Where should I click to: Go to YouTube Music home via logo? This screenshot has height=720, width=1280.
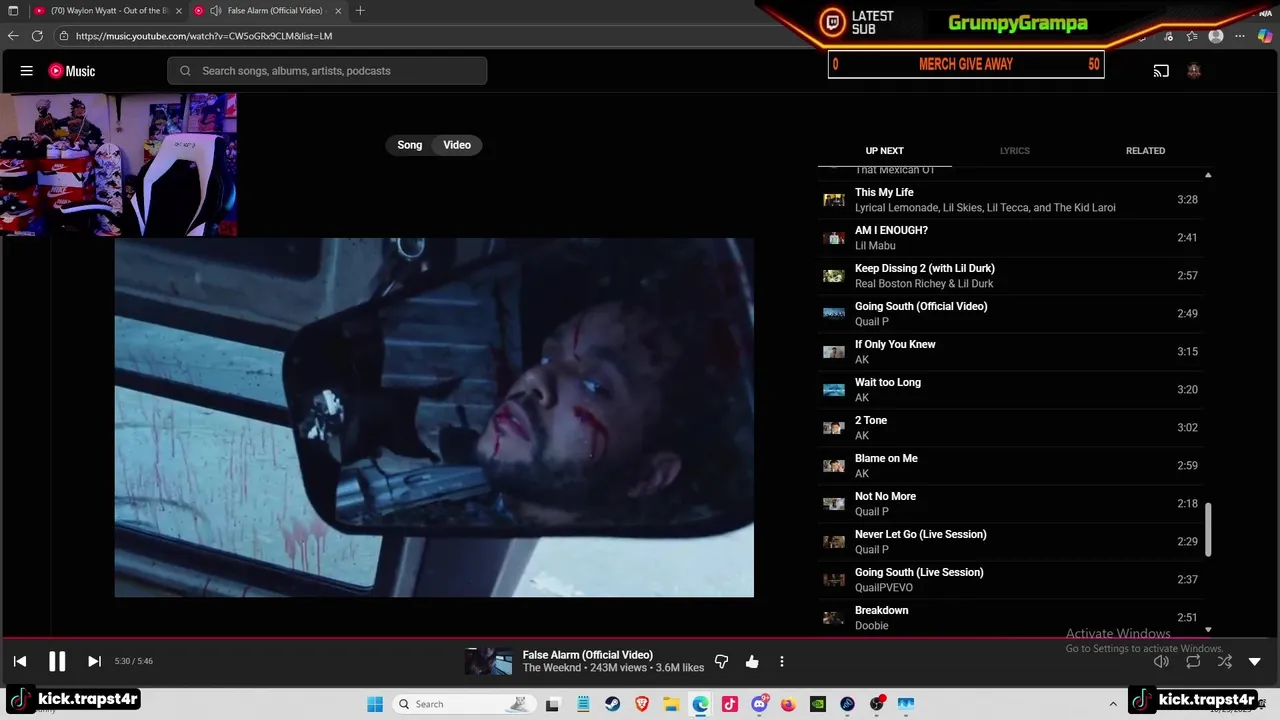(x=72, y=71)
